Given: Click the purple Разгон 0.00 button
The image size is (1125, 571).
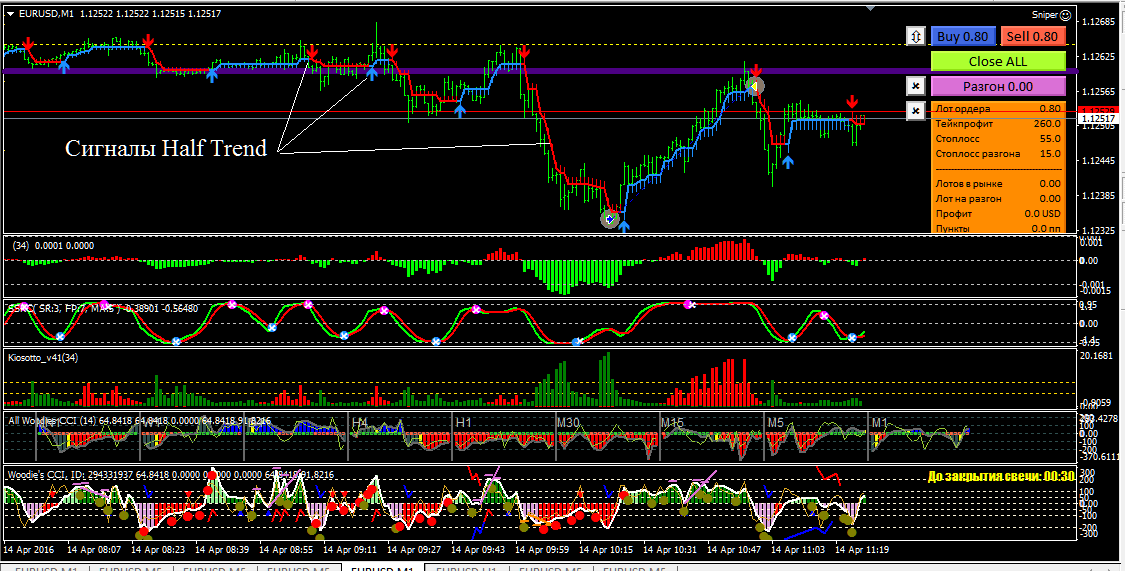Looking at the screenshot, I should [997, 86].
